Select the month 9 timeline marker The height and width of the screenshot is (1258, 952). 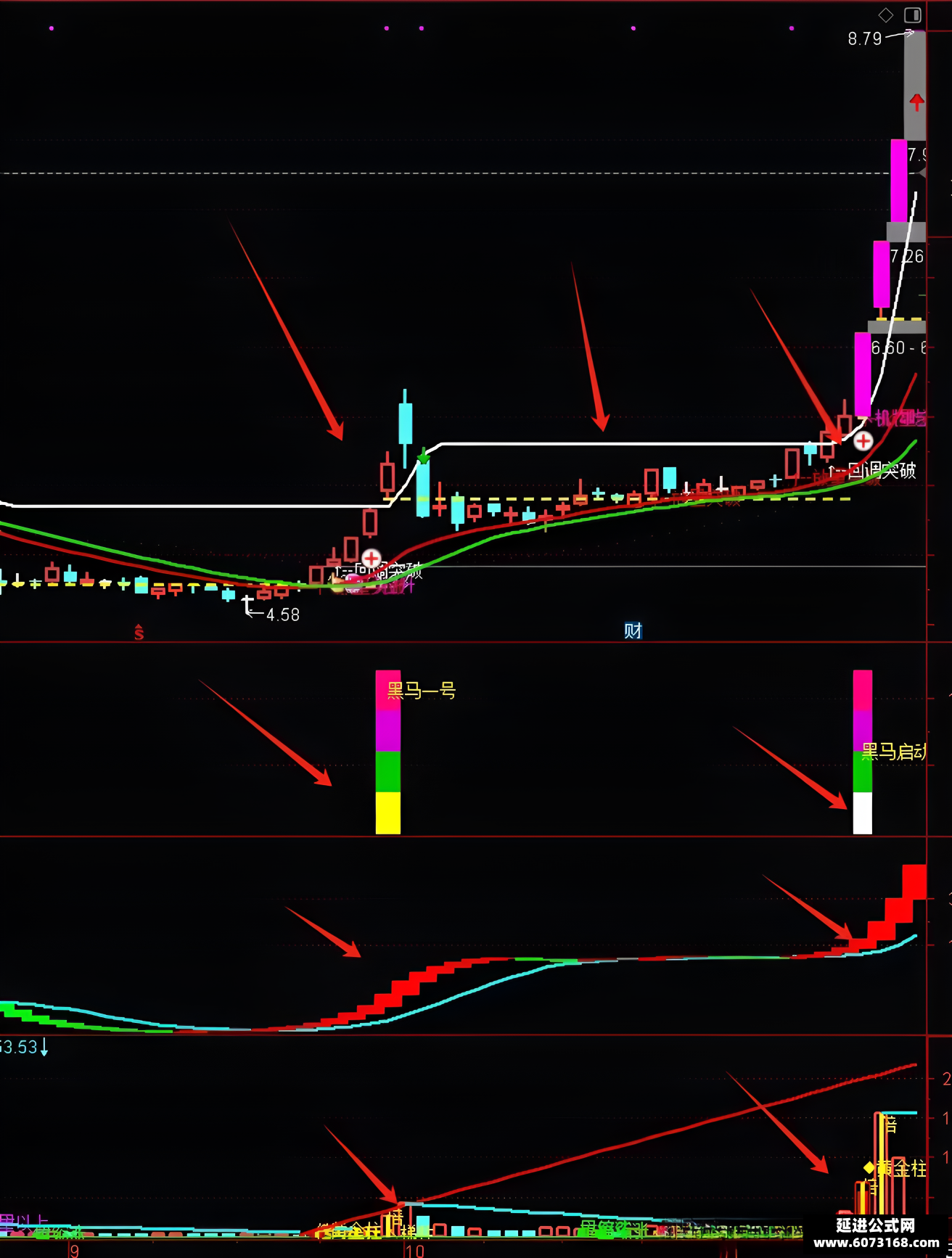[74, 1251]
